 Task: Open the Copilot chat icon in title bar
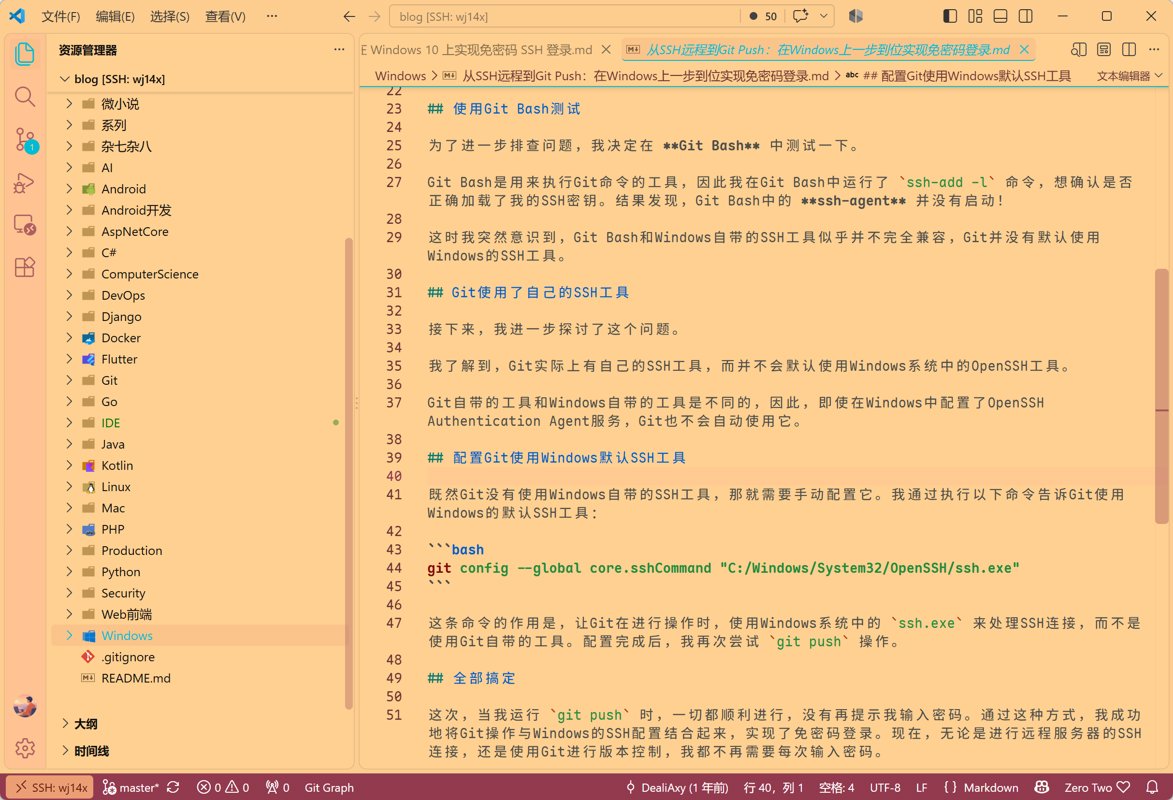(800, 16)
